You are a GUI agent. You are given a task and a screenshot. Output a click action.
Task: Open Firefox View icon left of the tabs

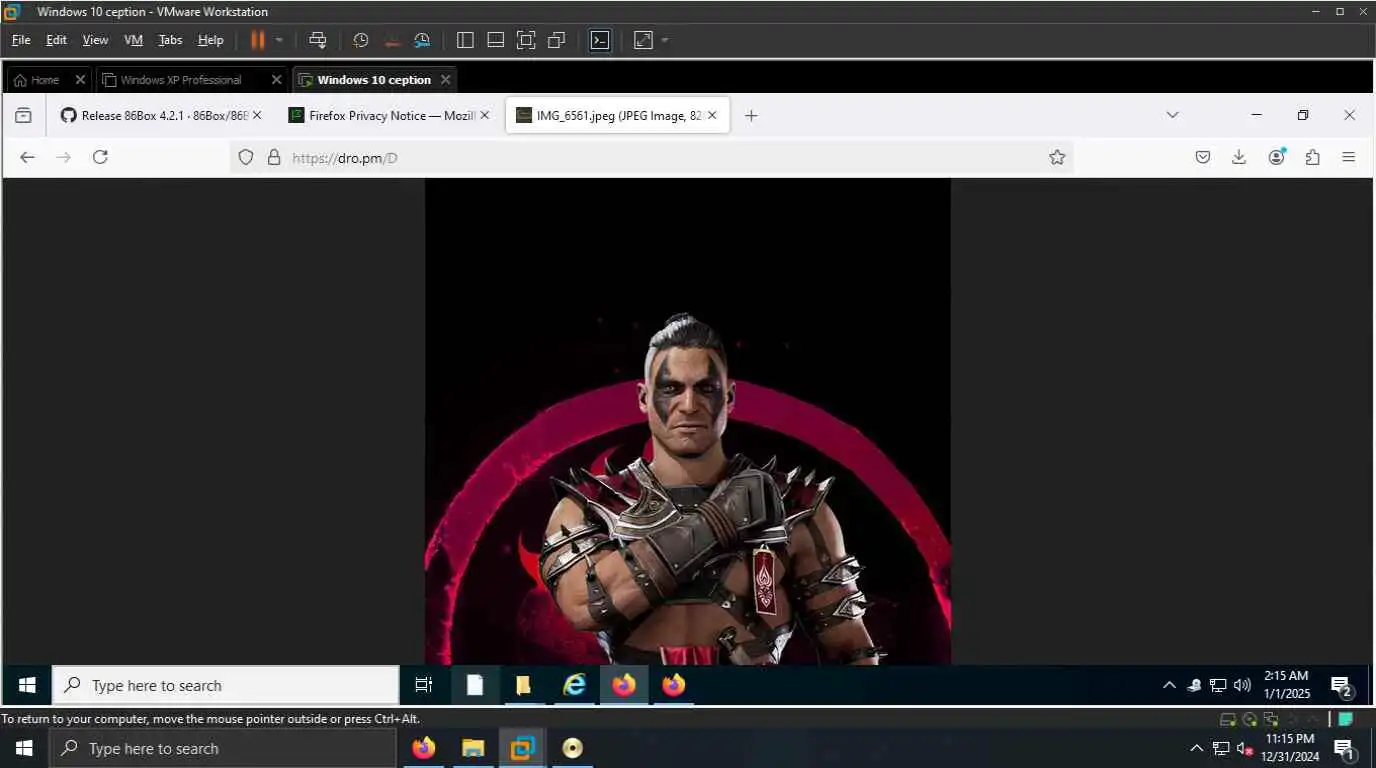click(x=23, y=116)
